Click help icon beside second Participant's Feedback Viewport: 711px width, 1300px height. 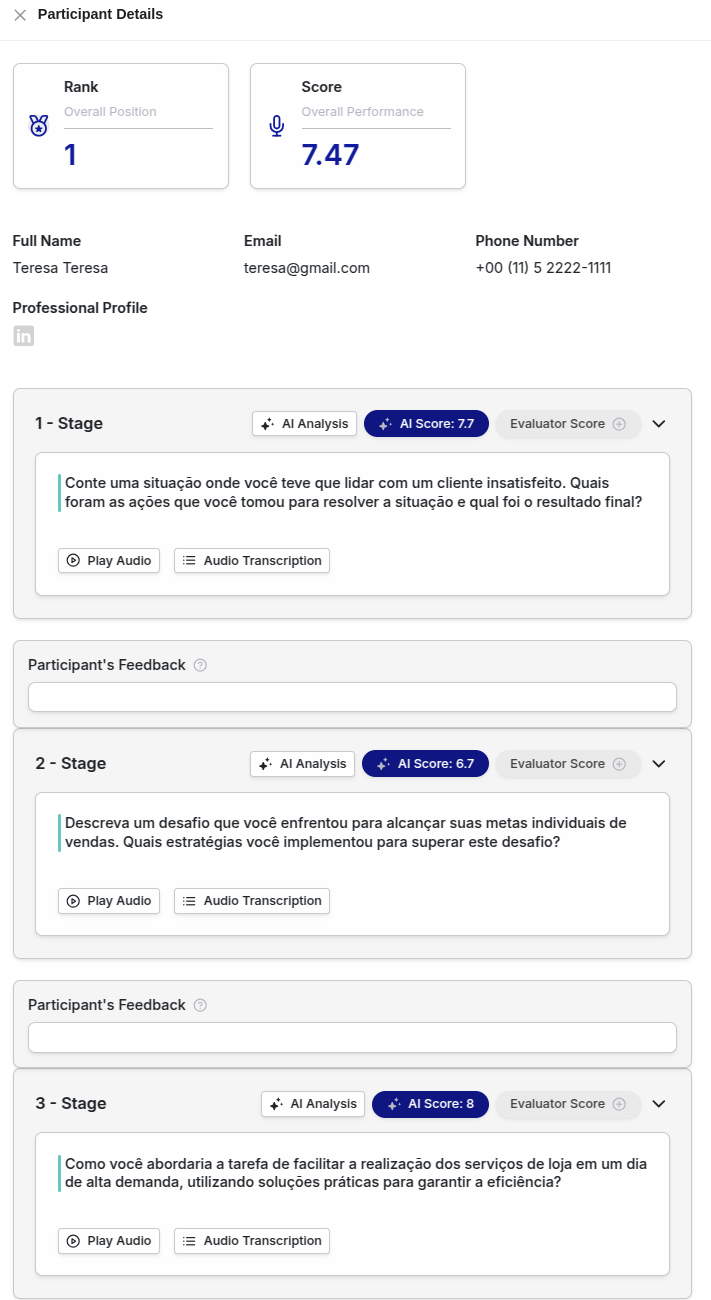200,1005
